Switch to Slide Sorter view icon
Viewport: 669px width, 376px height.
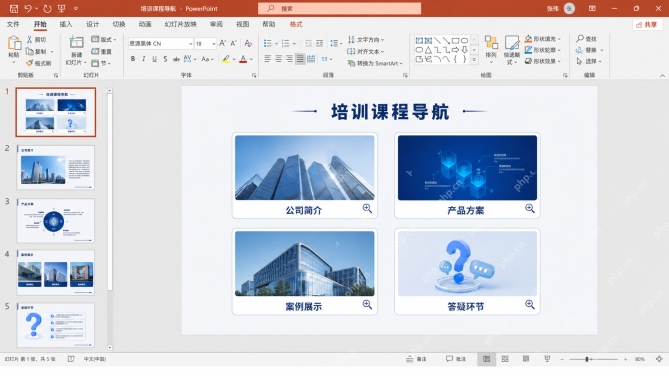pos(505,359)
